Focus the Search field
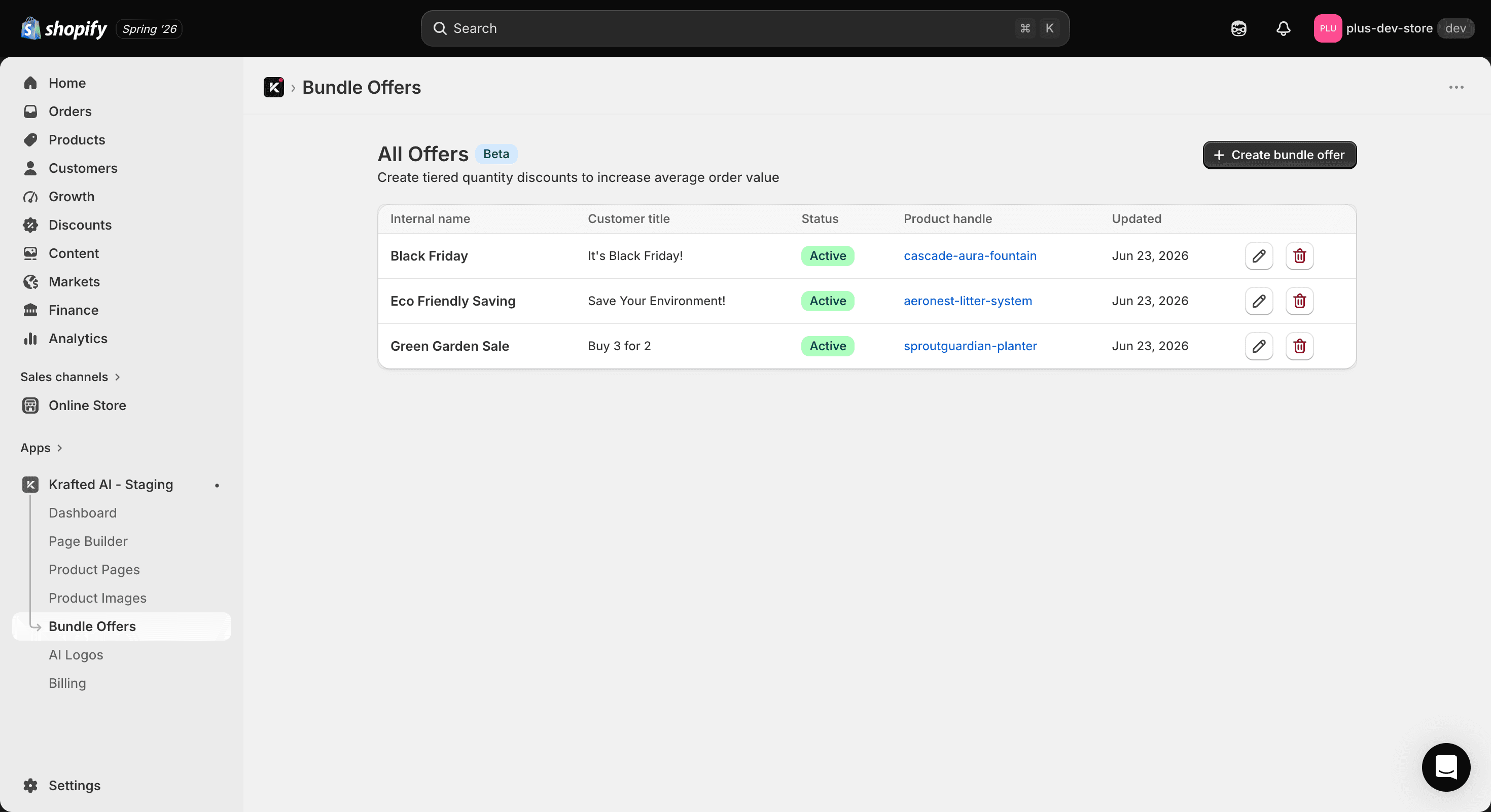Image resolution: width=1491 pixels, height=812 pixels. (745, 28)
